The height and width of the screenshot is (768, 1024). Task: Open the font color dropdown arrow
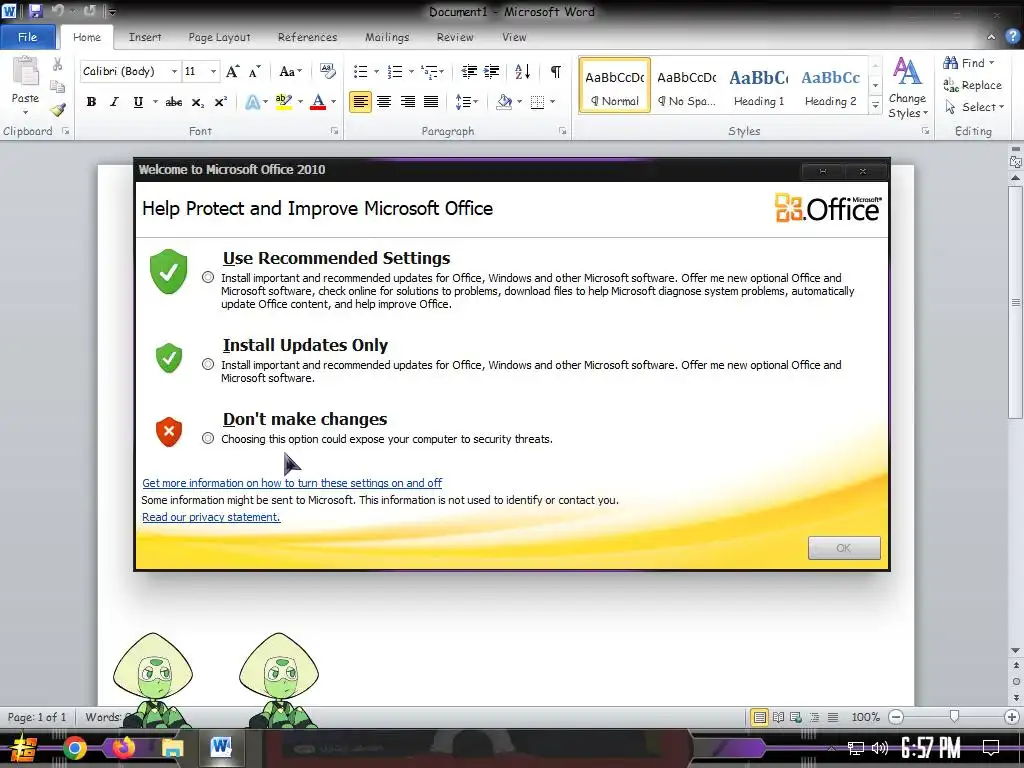[x=333, y=102]
